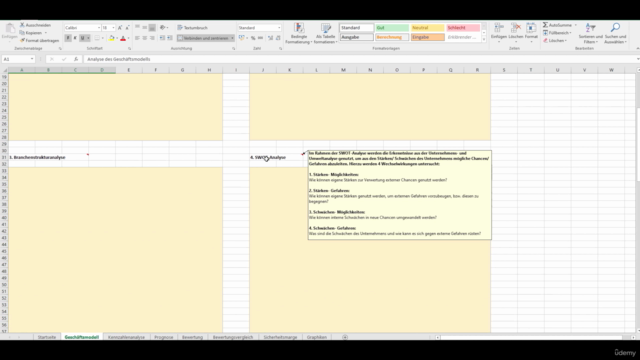Expand cell styles gallery
This screenshot has height=360, width=640.
[x=484, y=40]
